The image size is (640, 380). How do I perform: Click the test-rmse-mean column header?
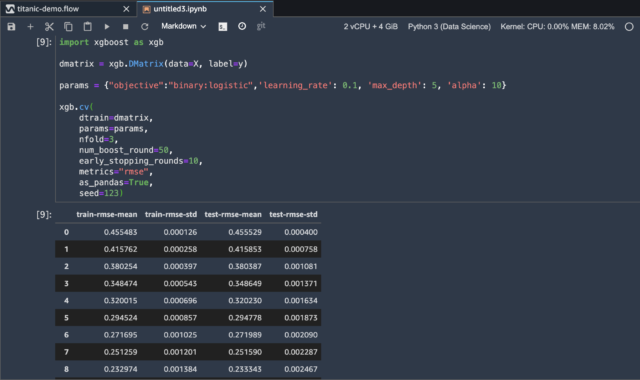tap(233, 214)
